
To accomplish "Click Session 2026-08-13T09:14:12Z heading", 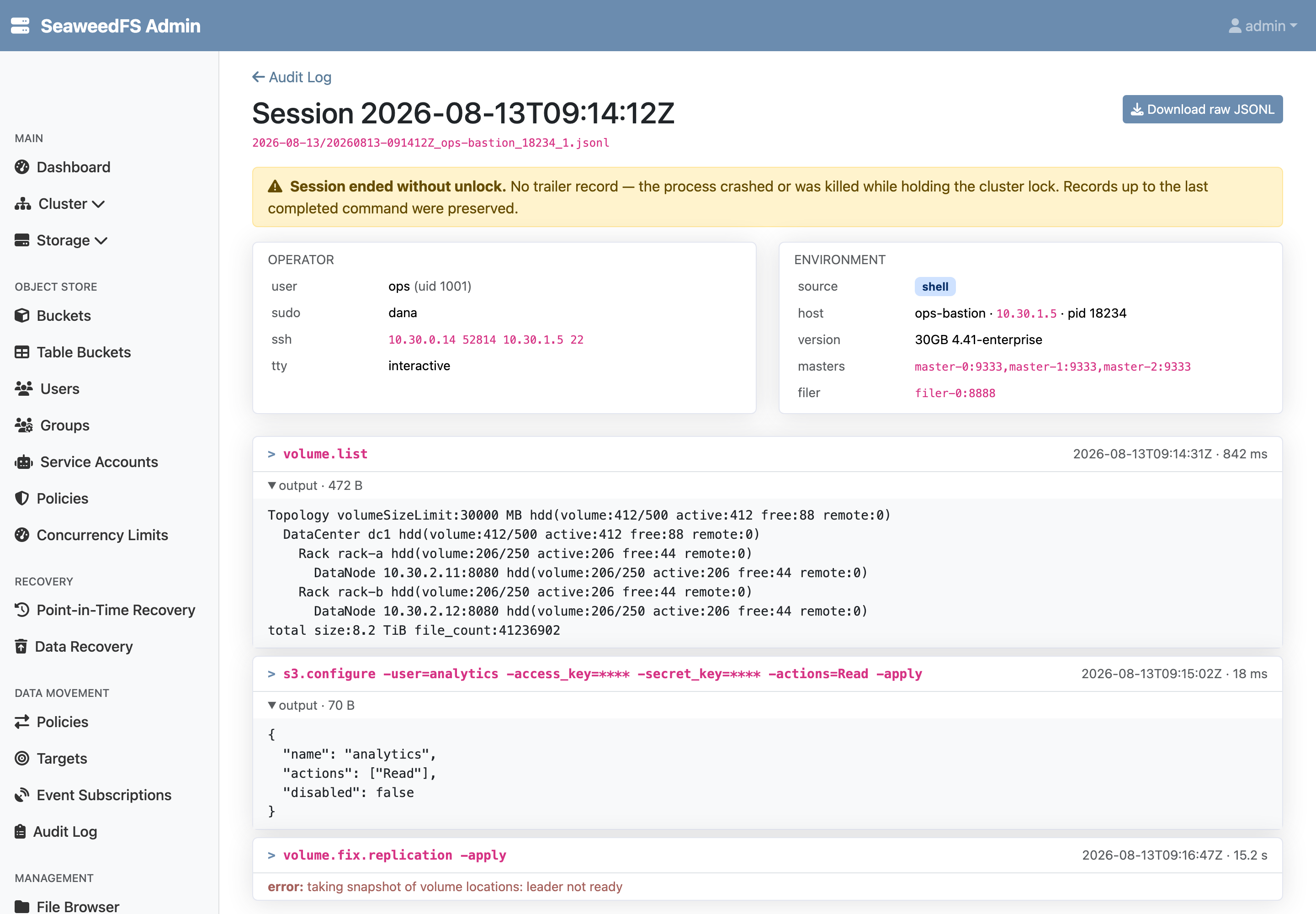I will pyautogui.click(x=463, y=113).
